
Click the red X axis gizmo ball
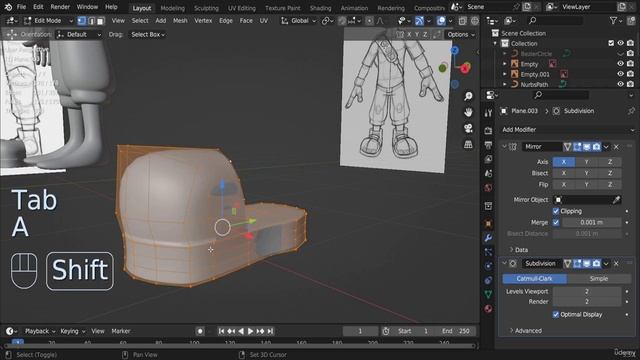click(465, 69)
